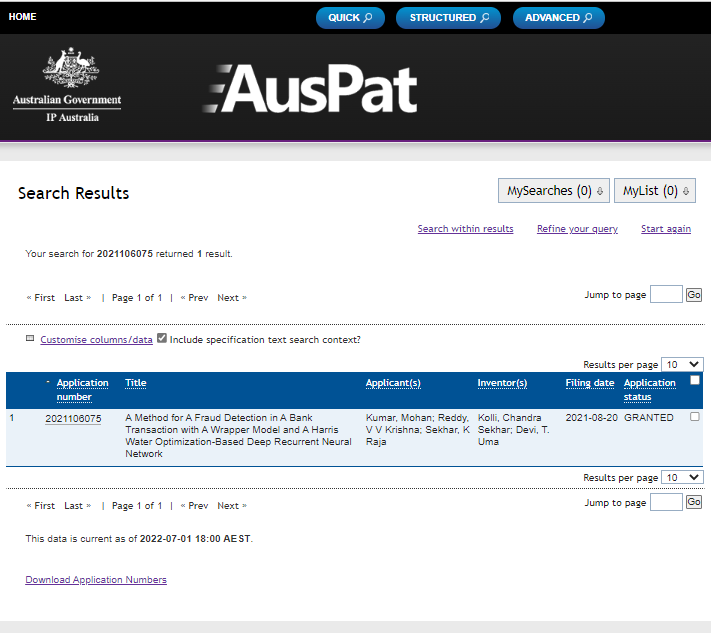Sort by Application number column
Screen dimensions: 711x633
(83, 390)
